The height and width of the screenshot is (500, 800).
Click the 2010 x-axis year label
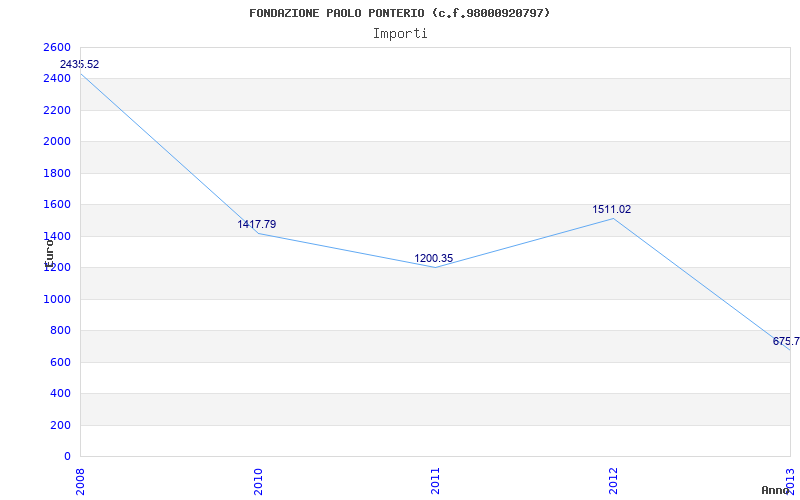258,481
